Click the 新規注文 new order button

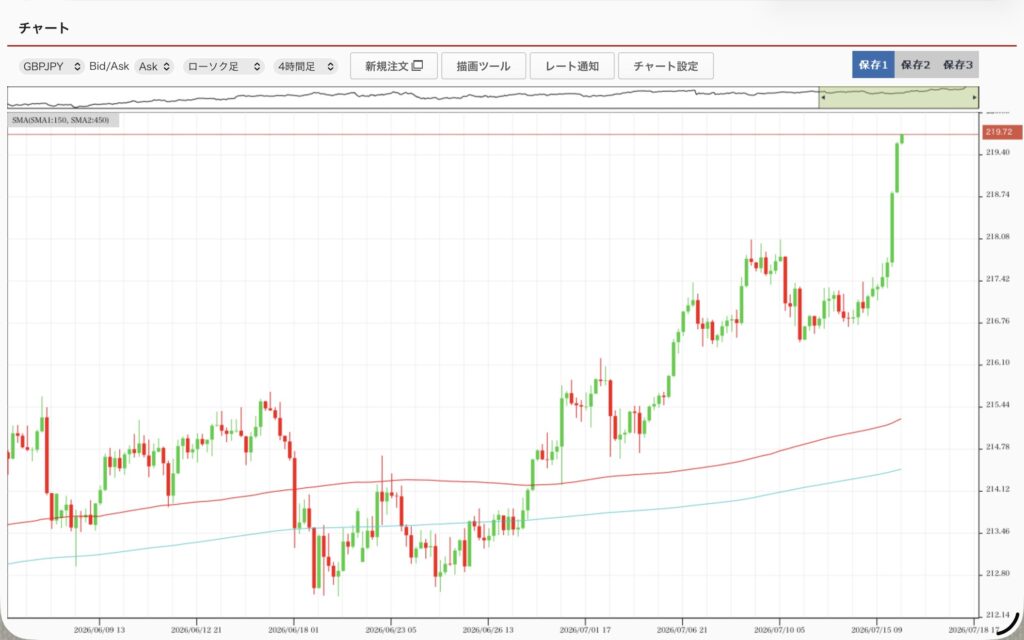pyautogui.click(x=394, y=66)
